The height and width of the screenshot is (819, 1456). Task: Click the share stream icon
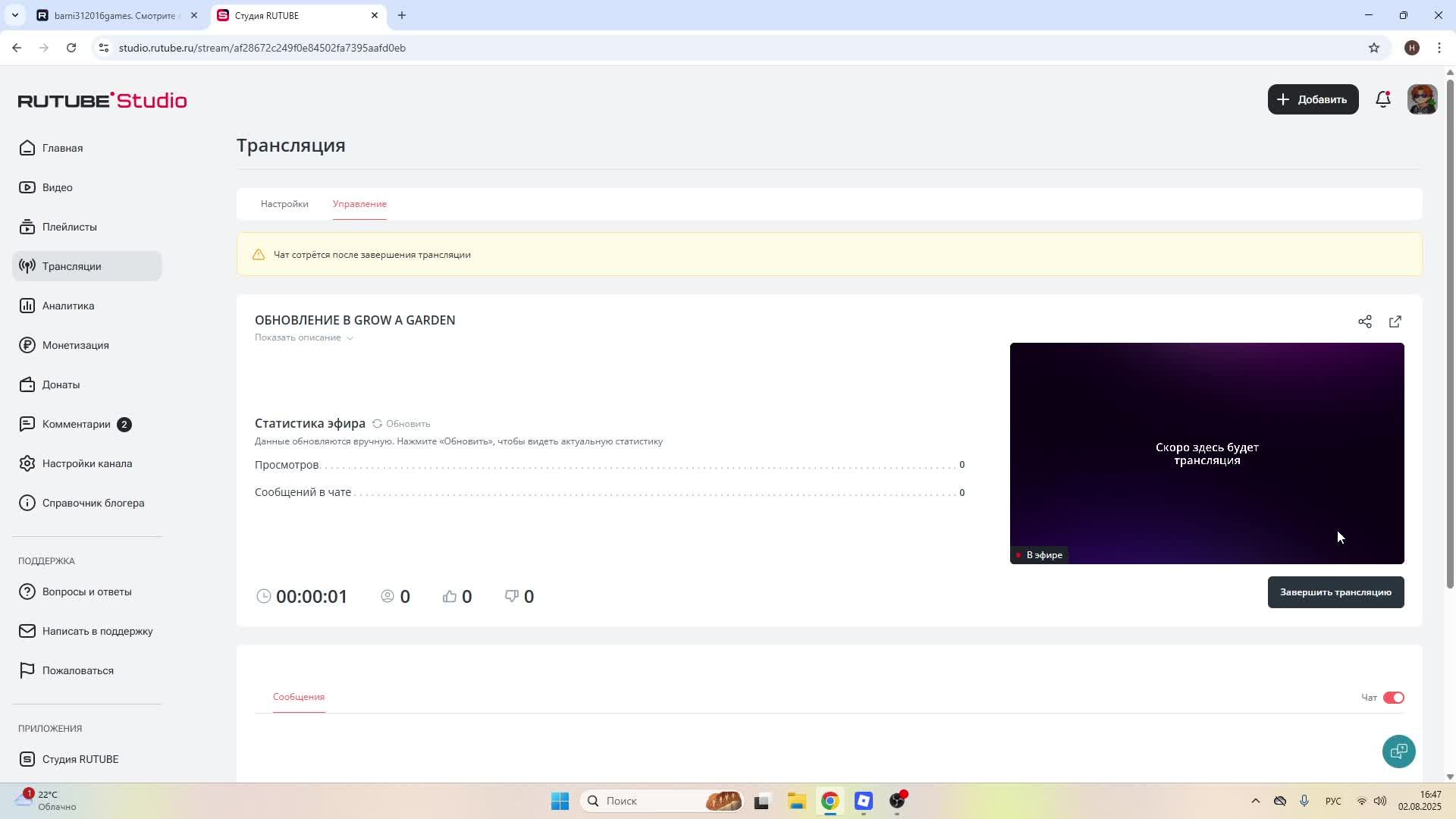pyautogui.click(x=1365, y=322)
